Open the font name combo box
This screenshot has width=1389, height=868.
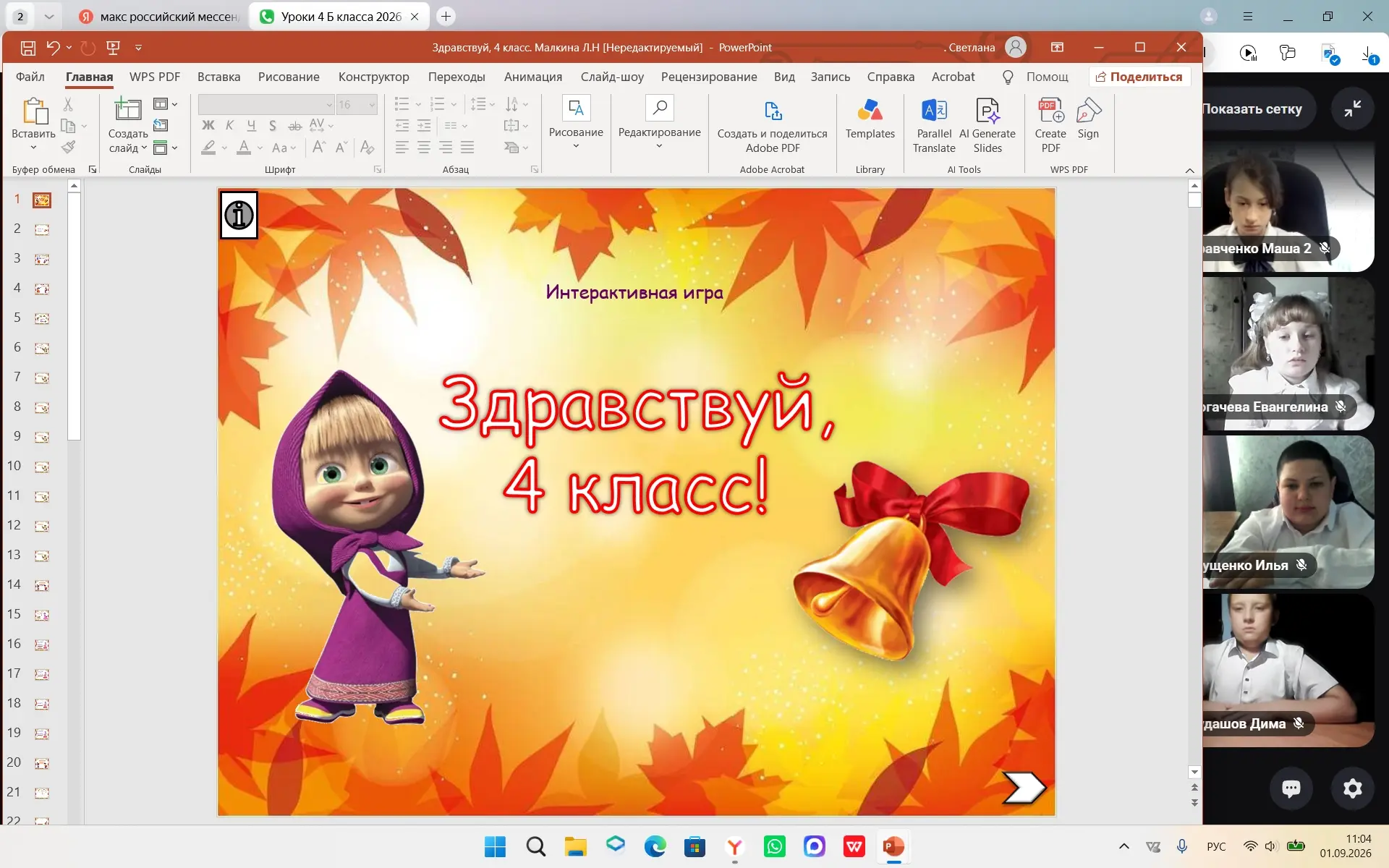pyautogui.click(x=266, y=105)
